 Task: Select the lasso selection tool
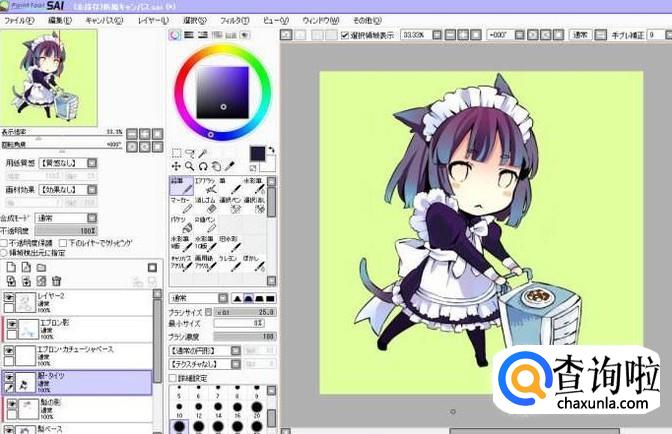pos(189,153)
